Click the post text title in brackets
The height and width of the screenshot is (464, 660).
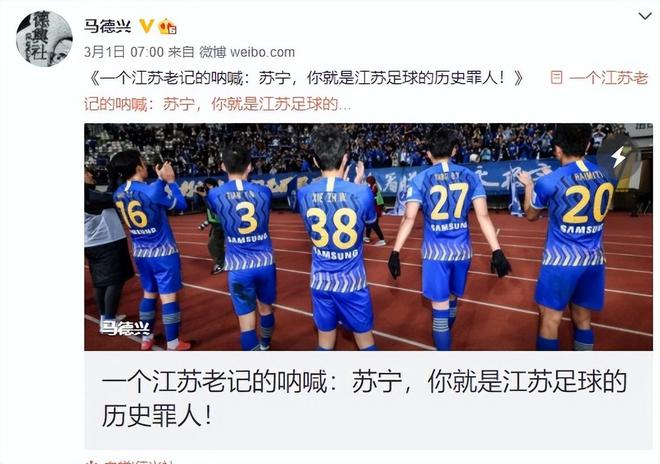click(307, 78)
